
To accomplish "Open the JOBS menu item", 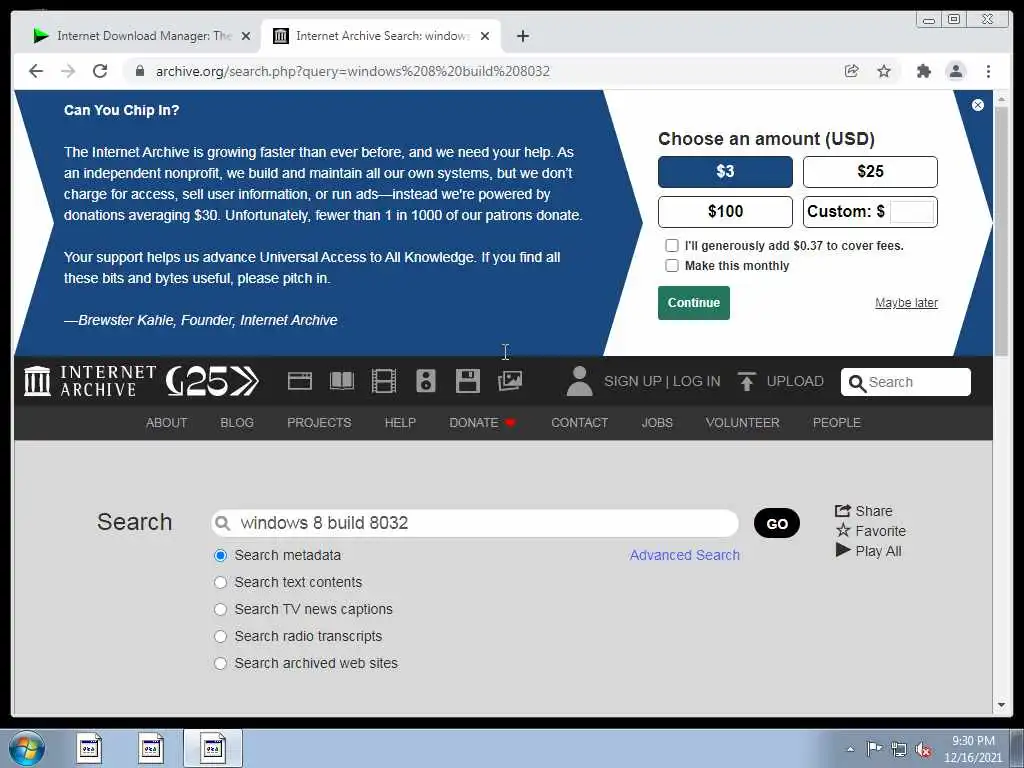I will (x=657, y=423).
